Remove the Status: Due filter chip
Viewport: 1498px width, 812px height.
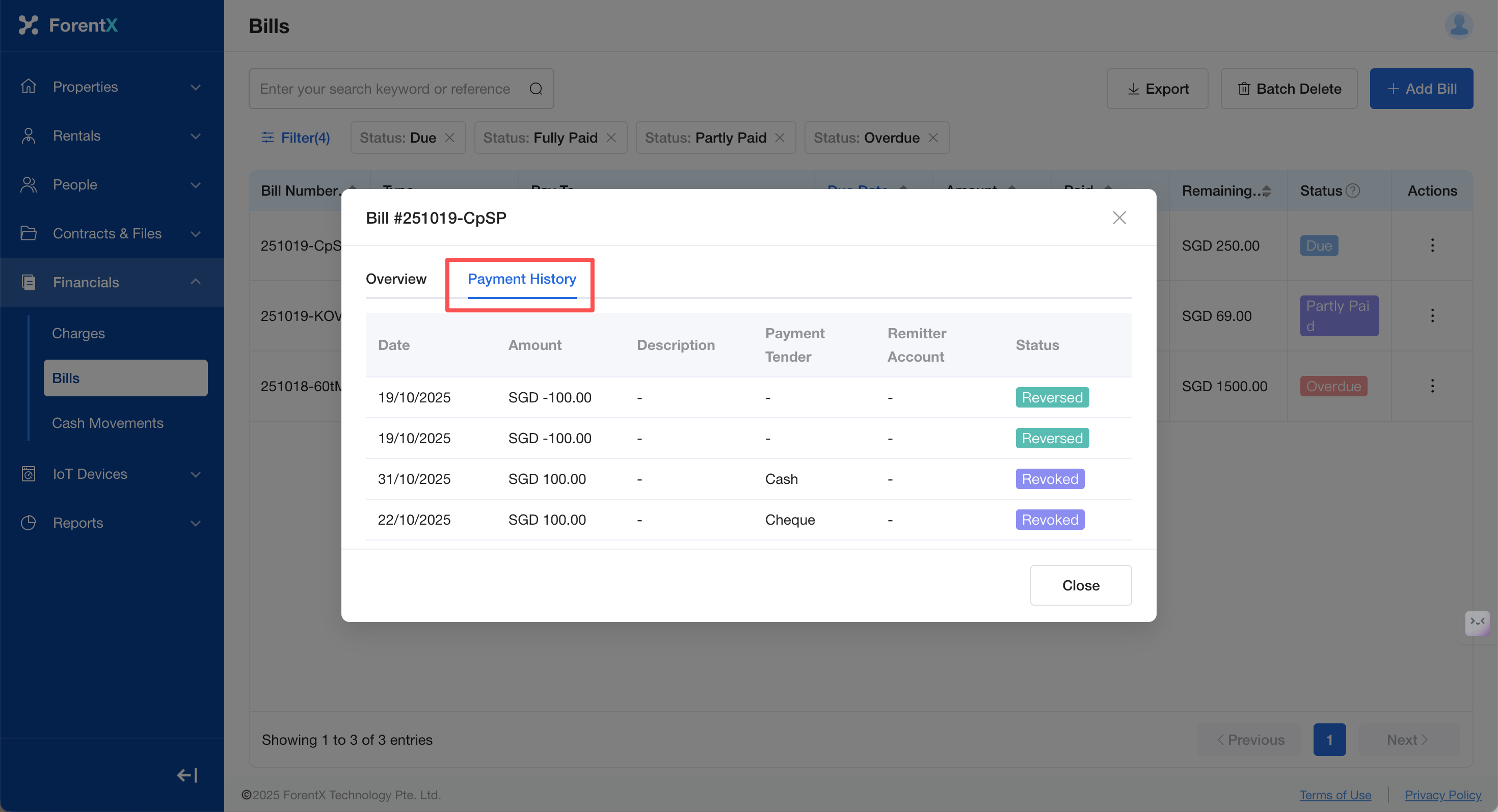[449, 138]
